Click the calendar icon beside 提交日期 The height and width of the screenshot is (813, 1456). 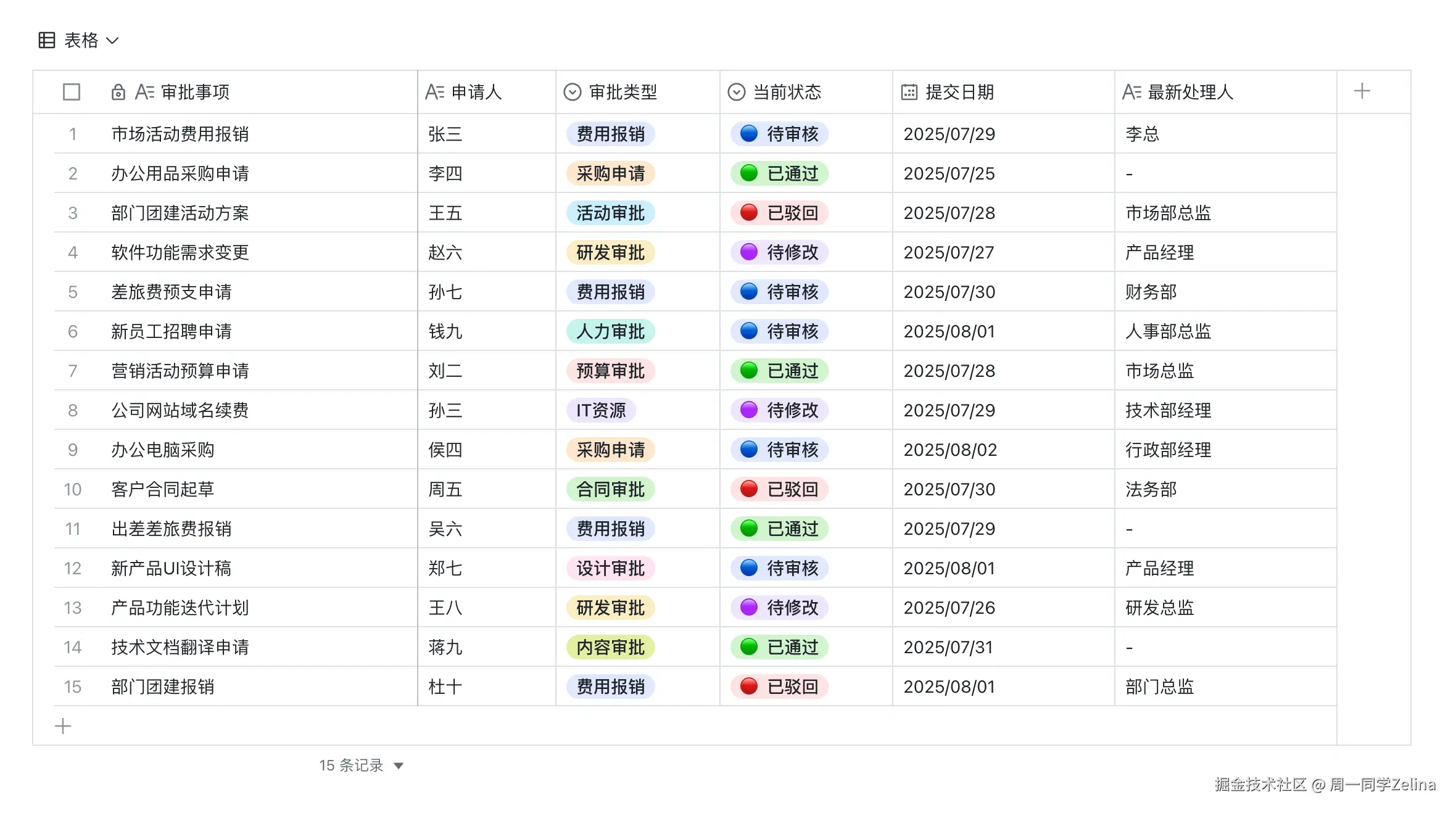(x=909, y=92)
